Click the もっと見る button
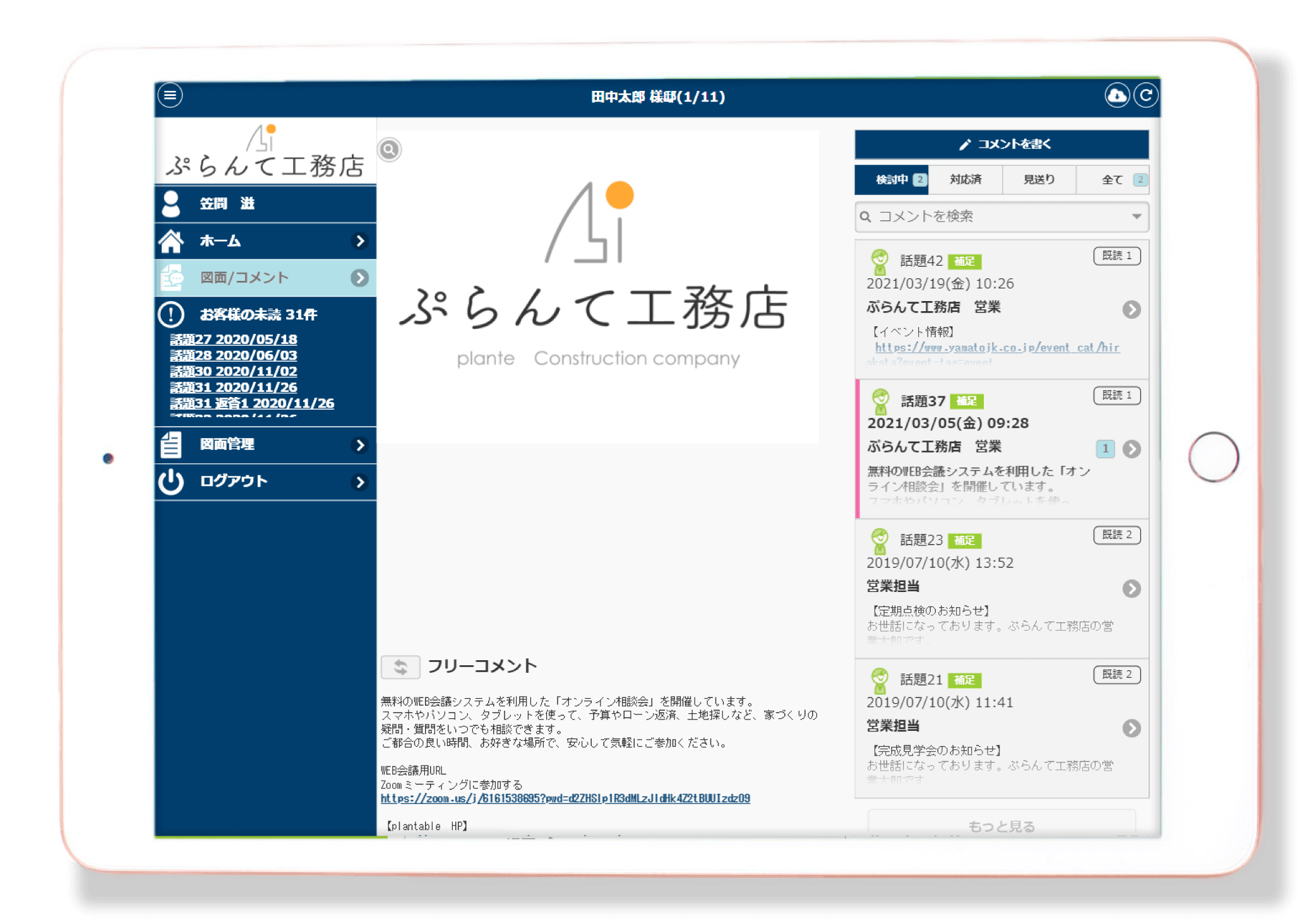Screen dimensions: 1316x924 1001,826
